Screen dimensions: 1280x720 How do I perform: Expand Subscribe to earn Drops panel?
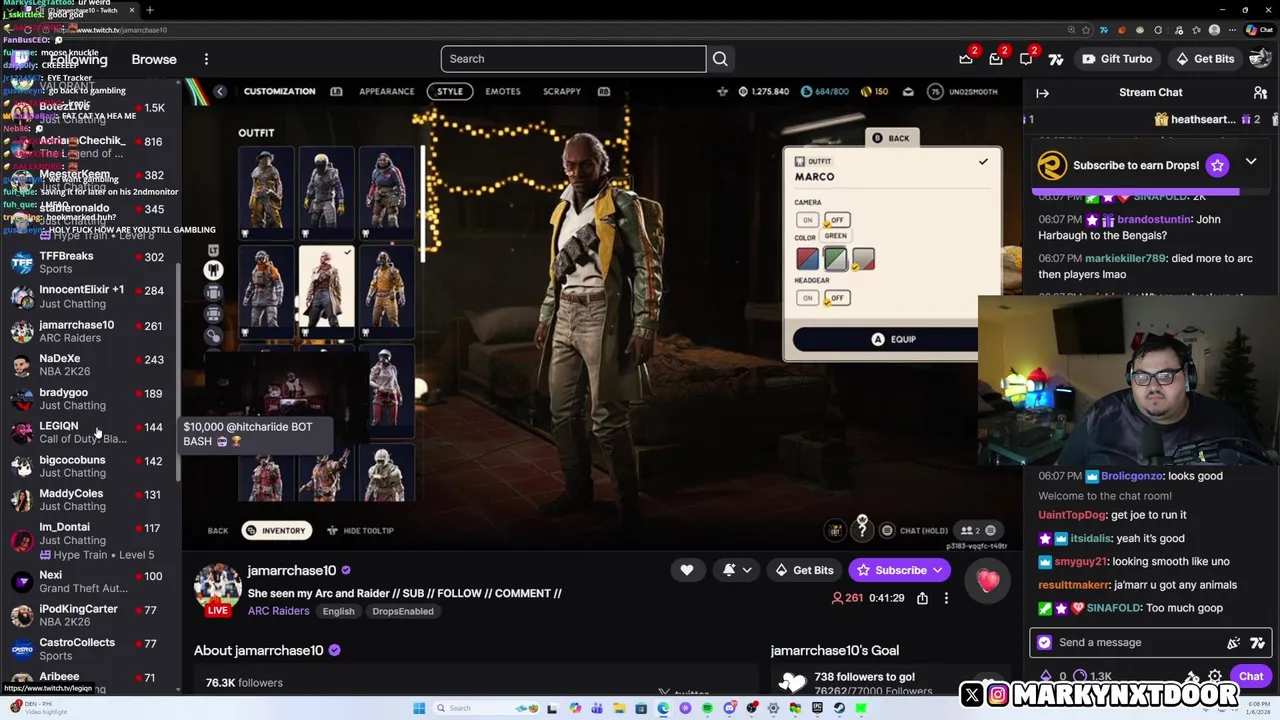1250,161
